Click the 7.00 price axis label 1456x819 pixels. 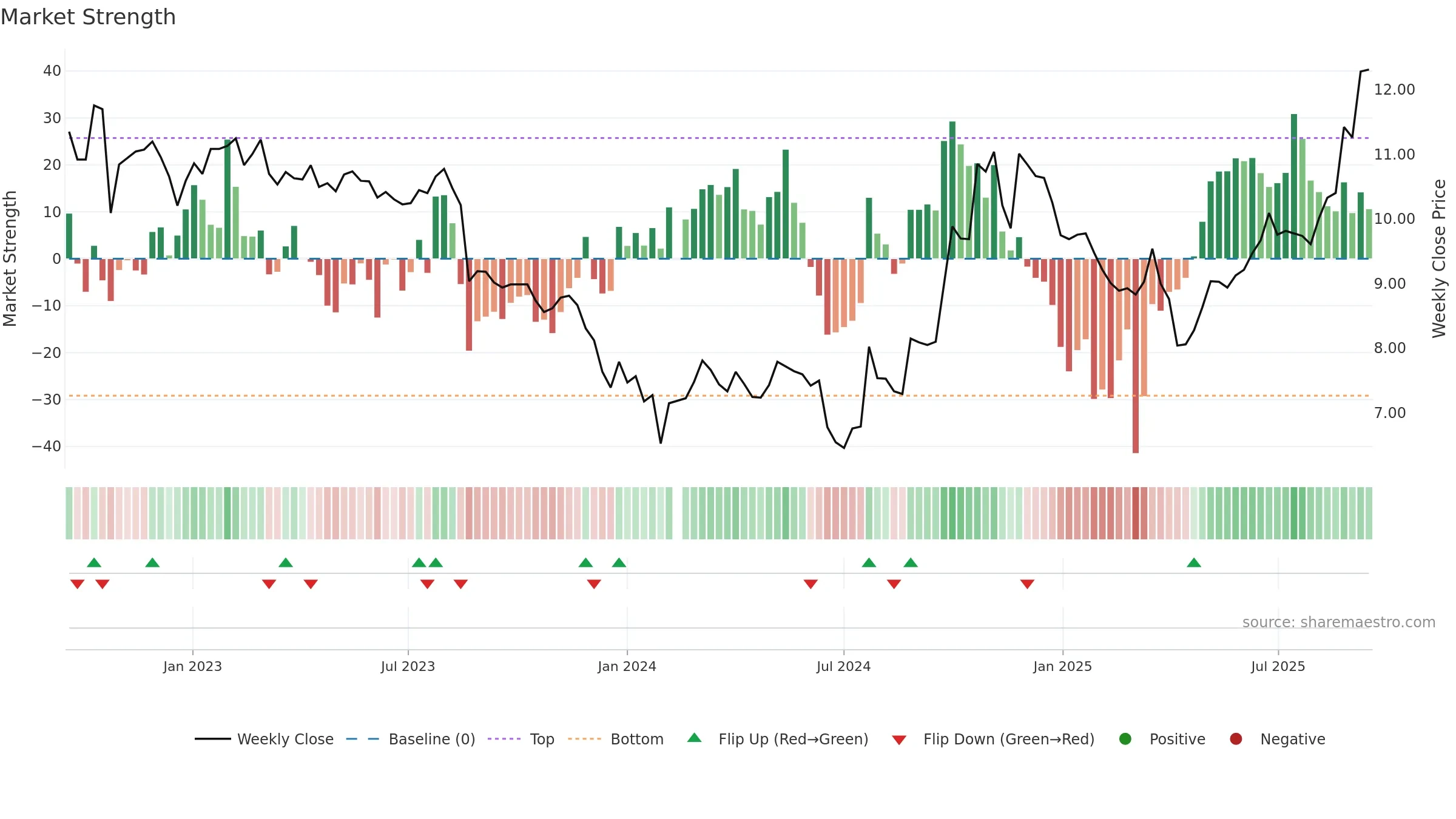coord(1389,413)
